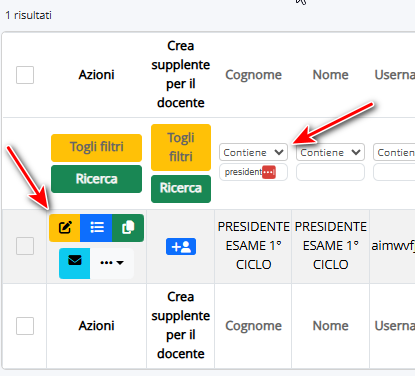Open the Nome Contiene filter dropdown
Screen dimensions: 415x376
point(330,152)
